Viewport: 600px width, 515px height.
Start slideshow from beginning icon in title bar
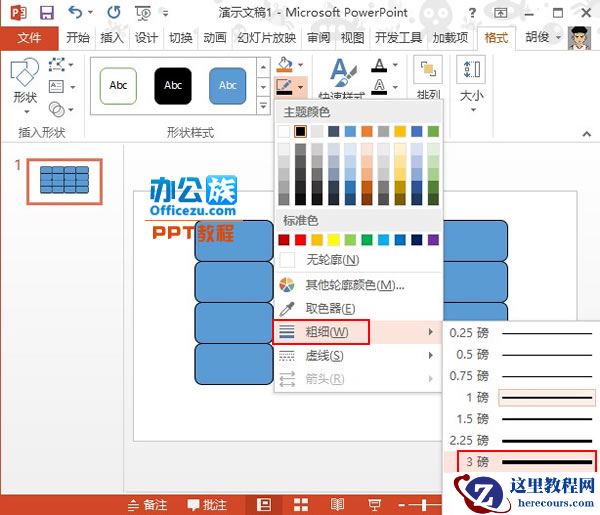(x=143, y=13)
